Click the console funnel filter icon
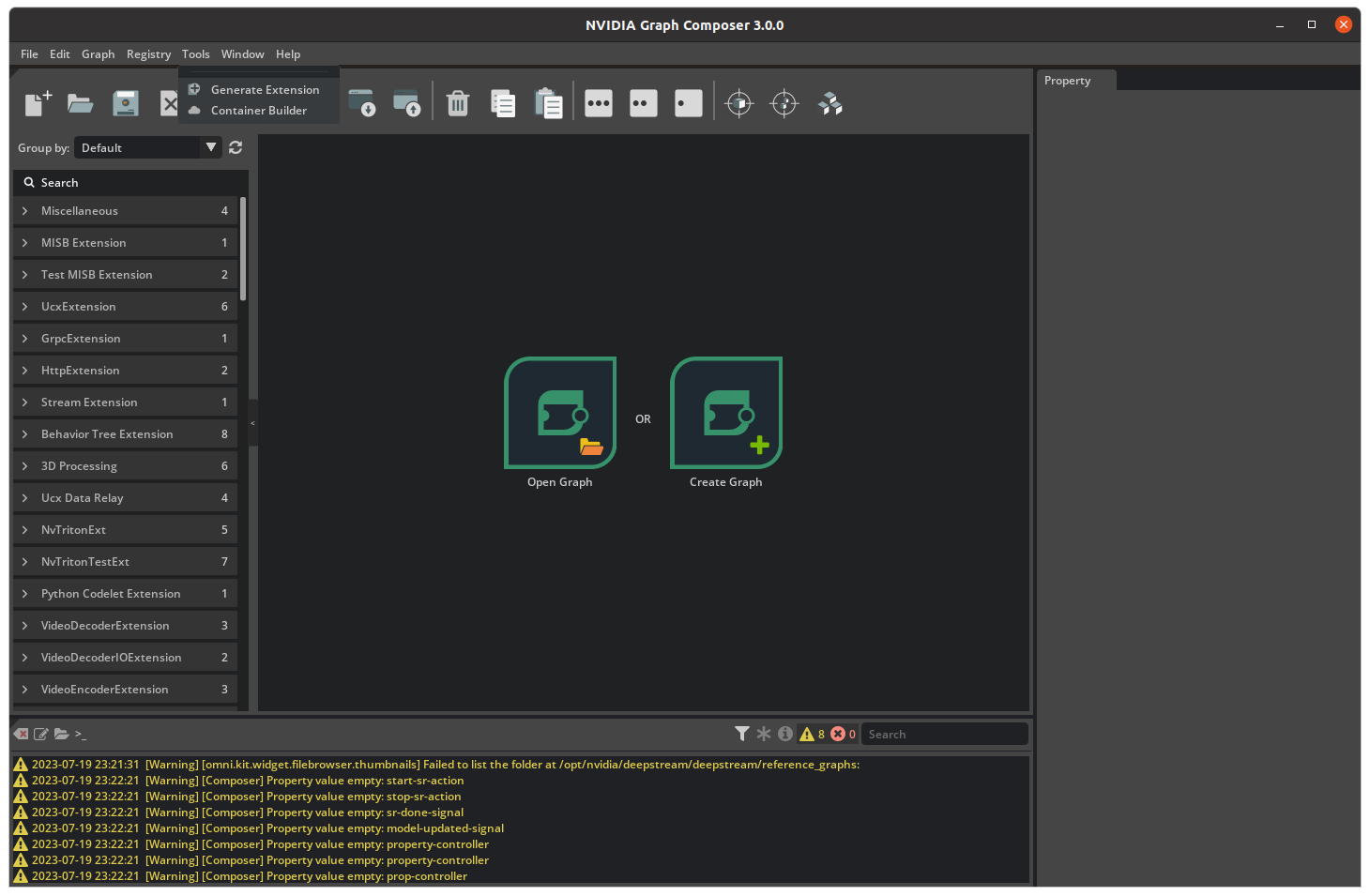Image resolution: width=1370 pixels, height=896 pixels. click(x=742, y=734)
